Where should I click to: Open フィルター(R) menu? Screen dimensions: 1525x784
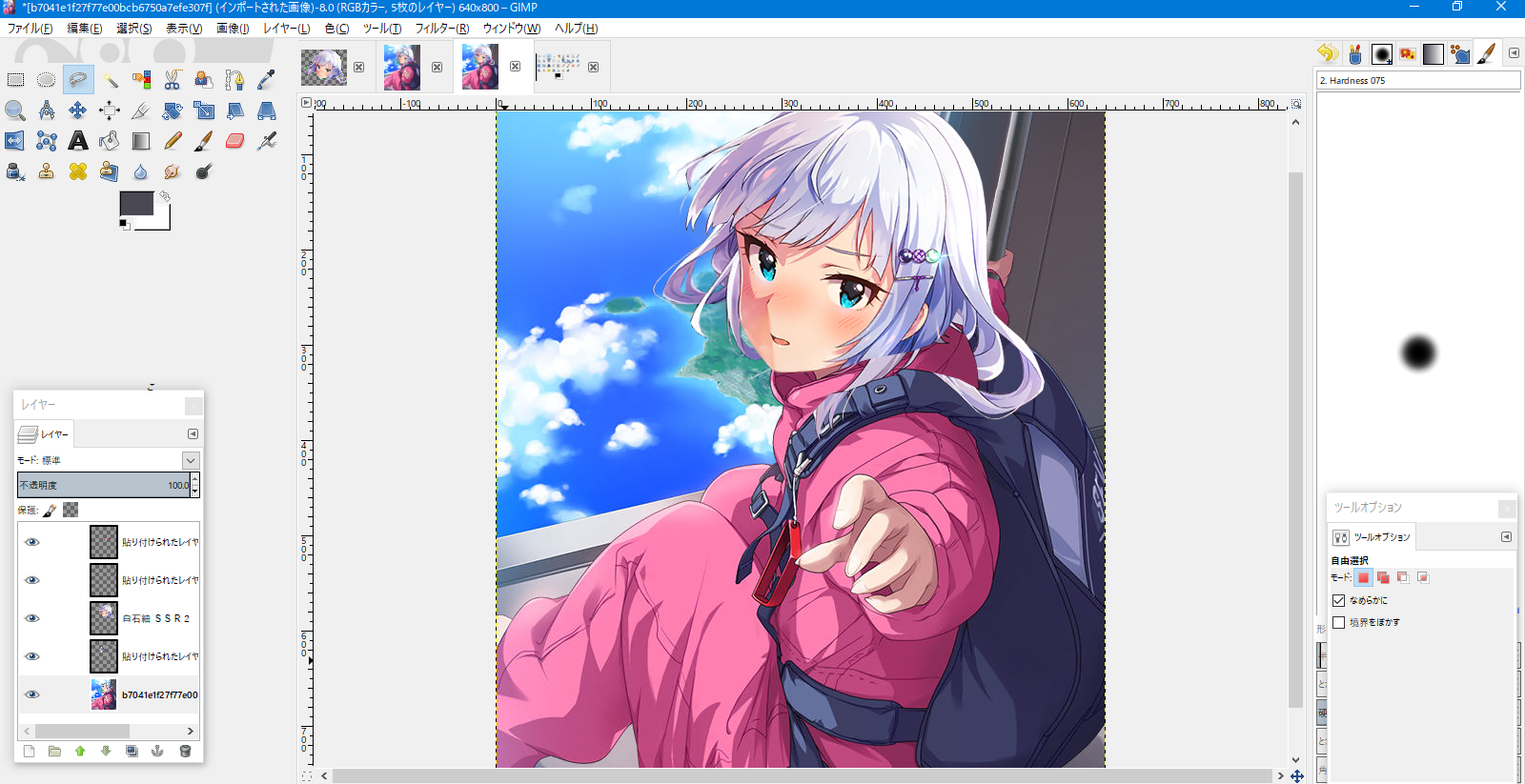(442, 29)
